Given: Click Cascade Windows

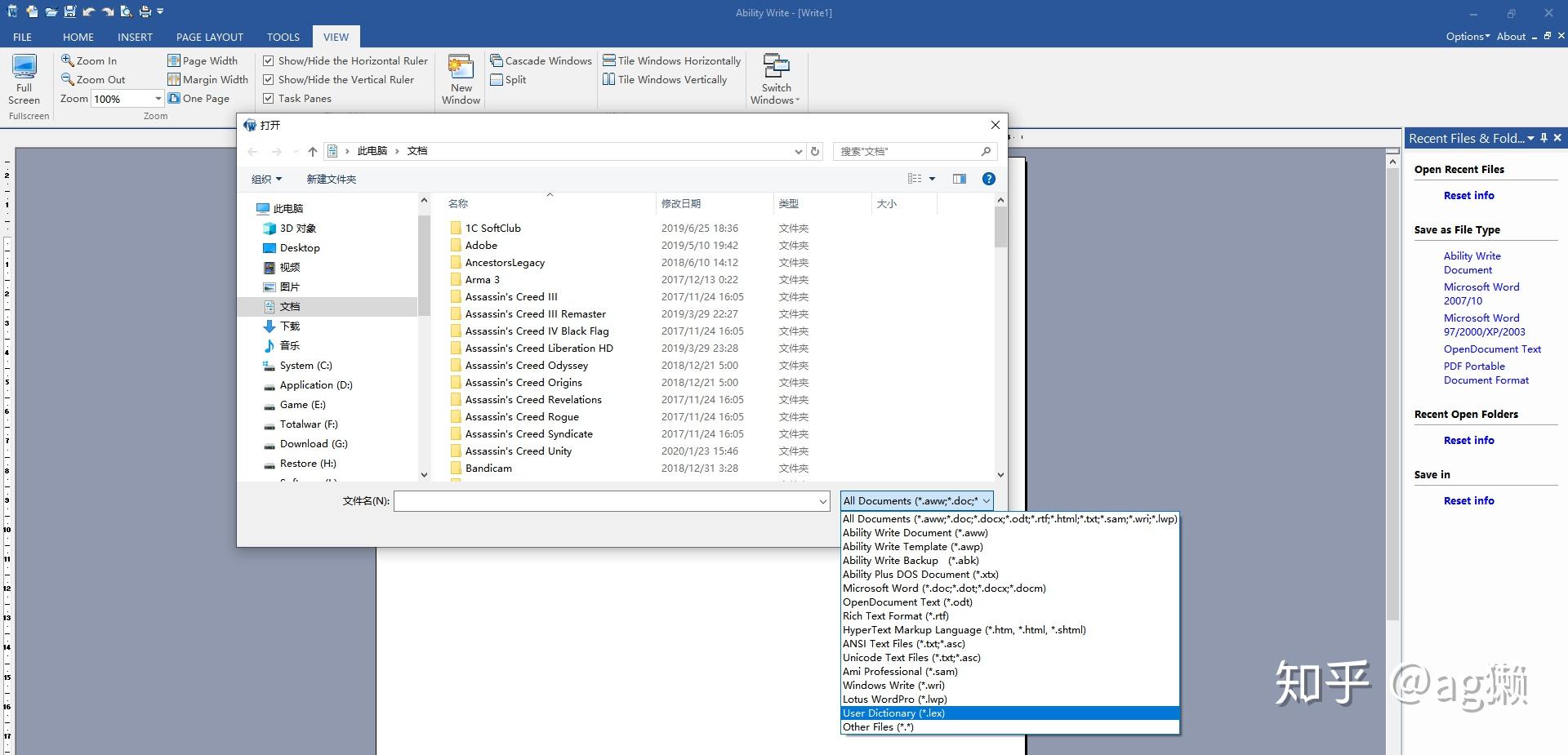Looking at the screenshot, I should 541,60.
